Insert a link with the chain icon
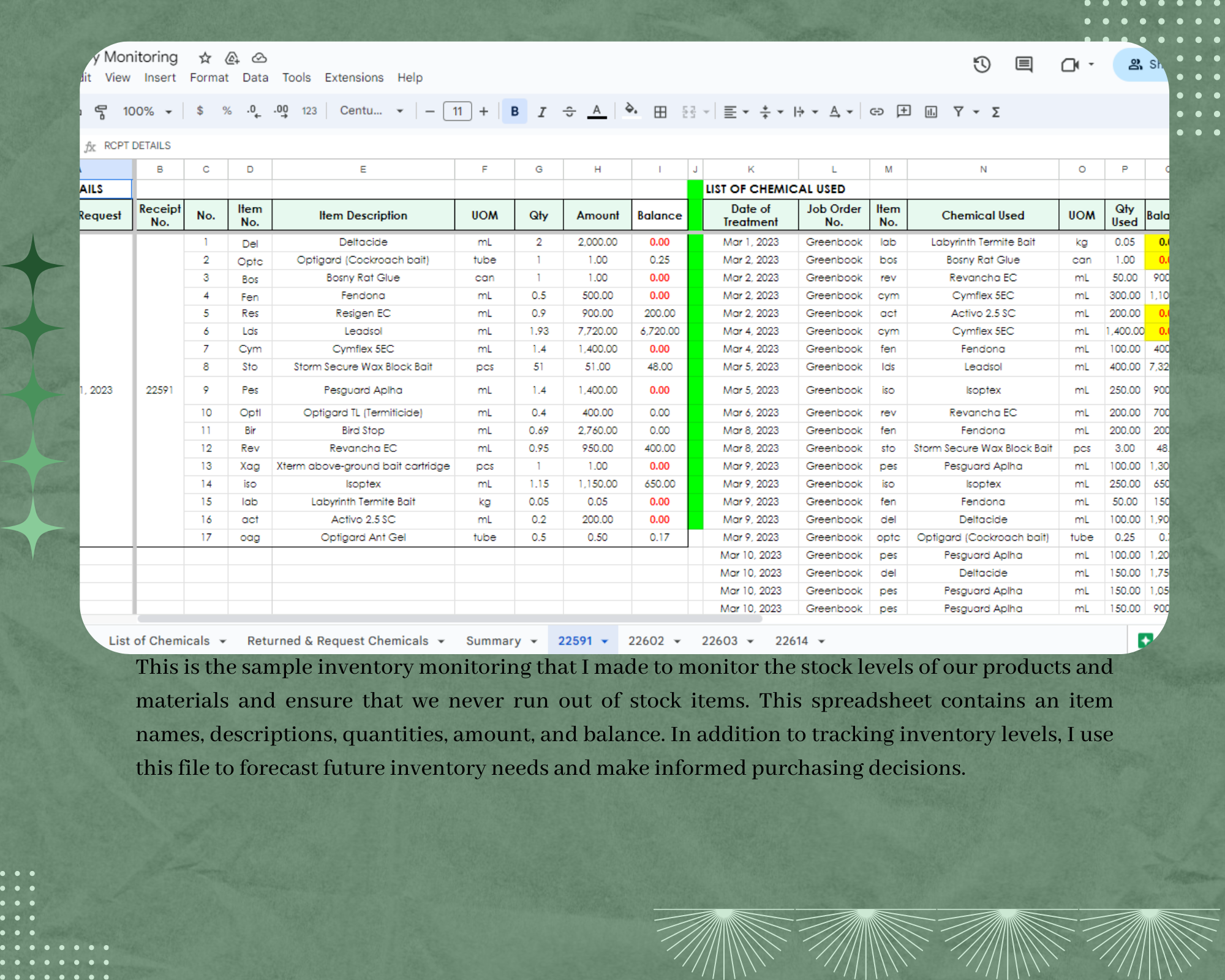Viewport: 1225px width, 980px height. (x=876, y=111)
